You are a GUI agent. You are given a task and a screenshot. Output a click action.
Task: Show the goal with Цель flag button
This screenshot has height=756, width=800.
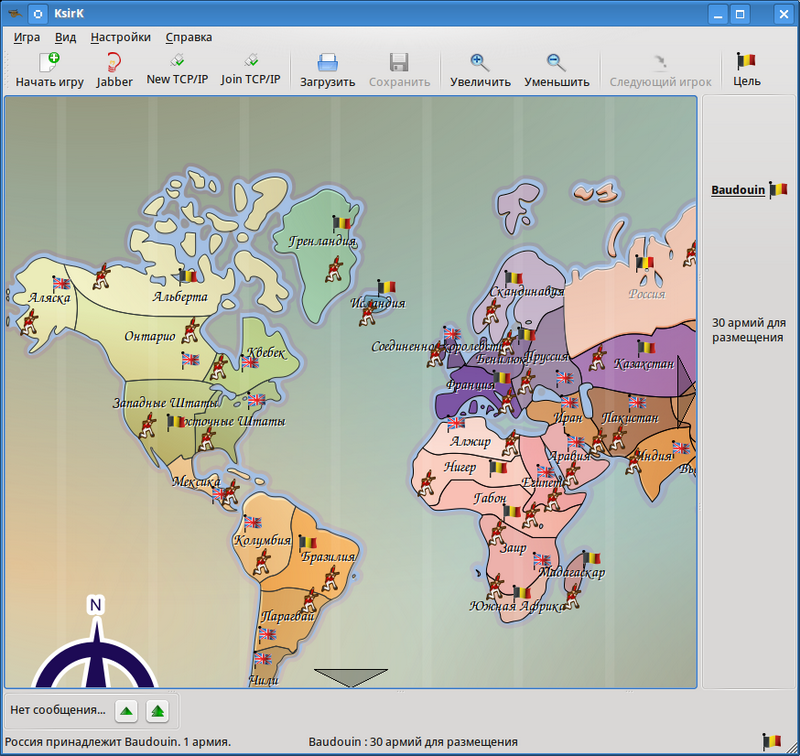(746, 70)
